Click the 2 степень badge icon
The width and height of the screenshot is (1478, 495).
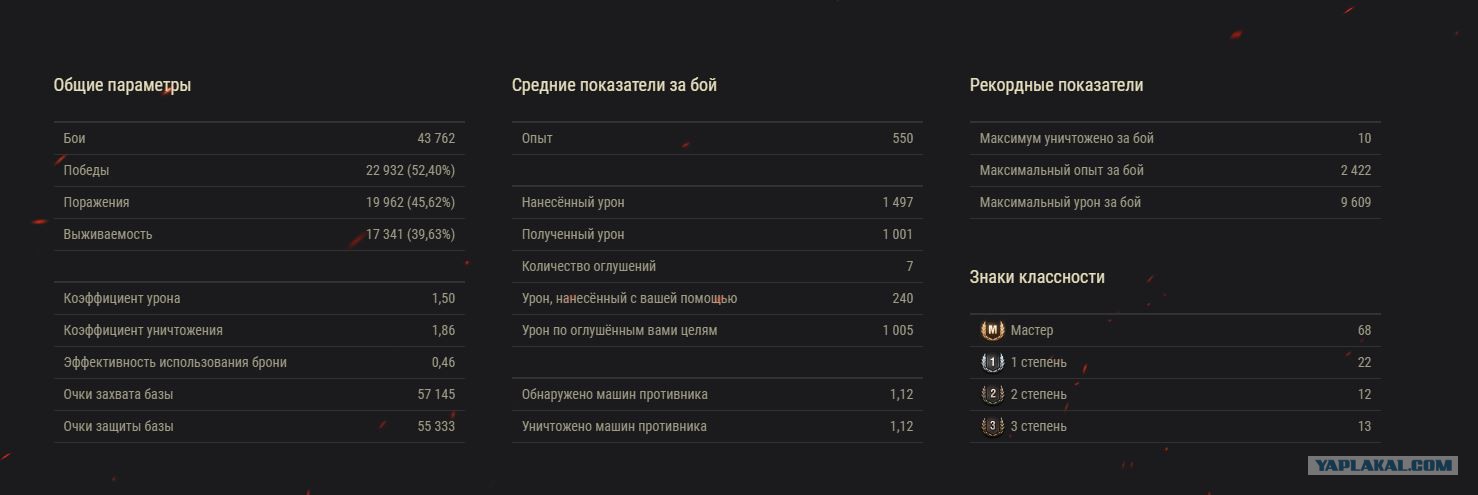point(992,394)
